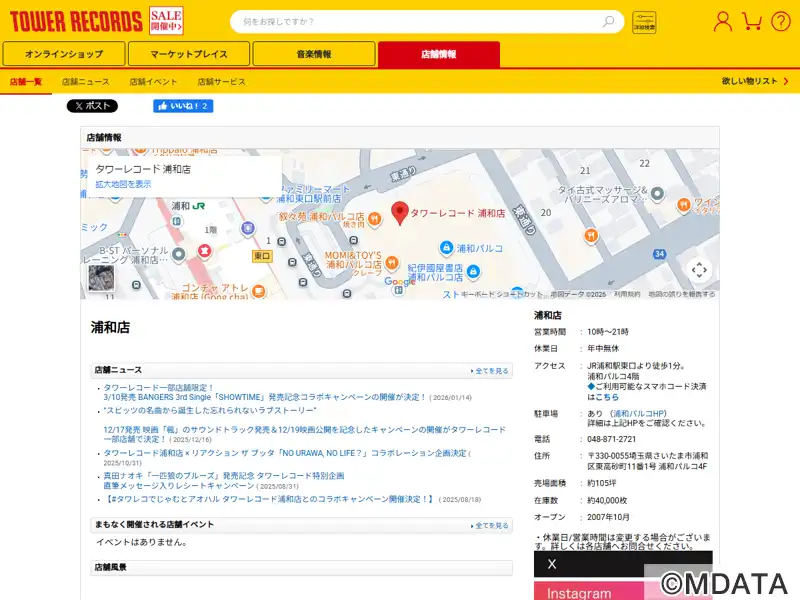The image size is (800, 600).
Task: Click the red map pin marker
Action: tap(399, 213)
